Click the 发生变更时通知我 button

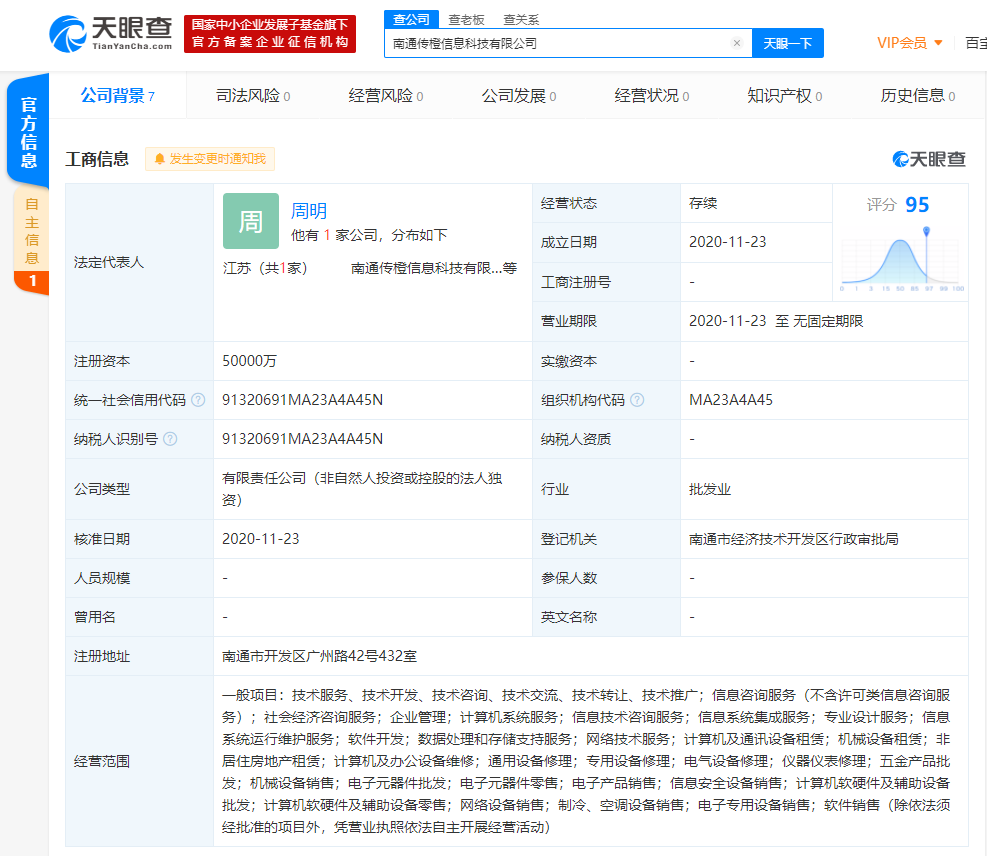[217, 159]
